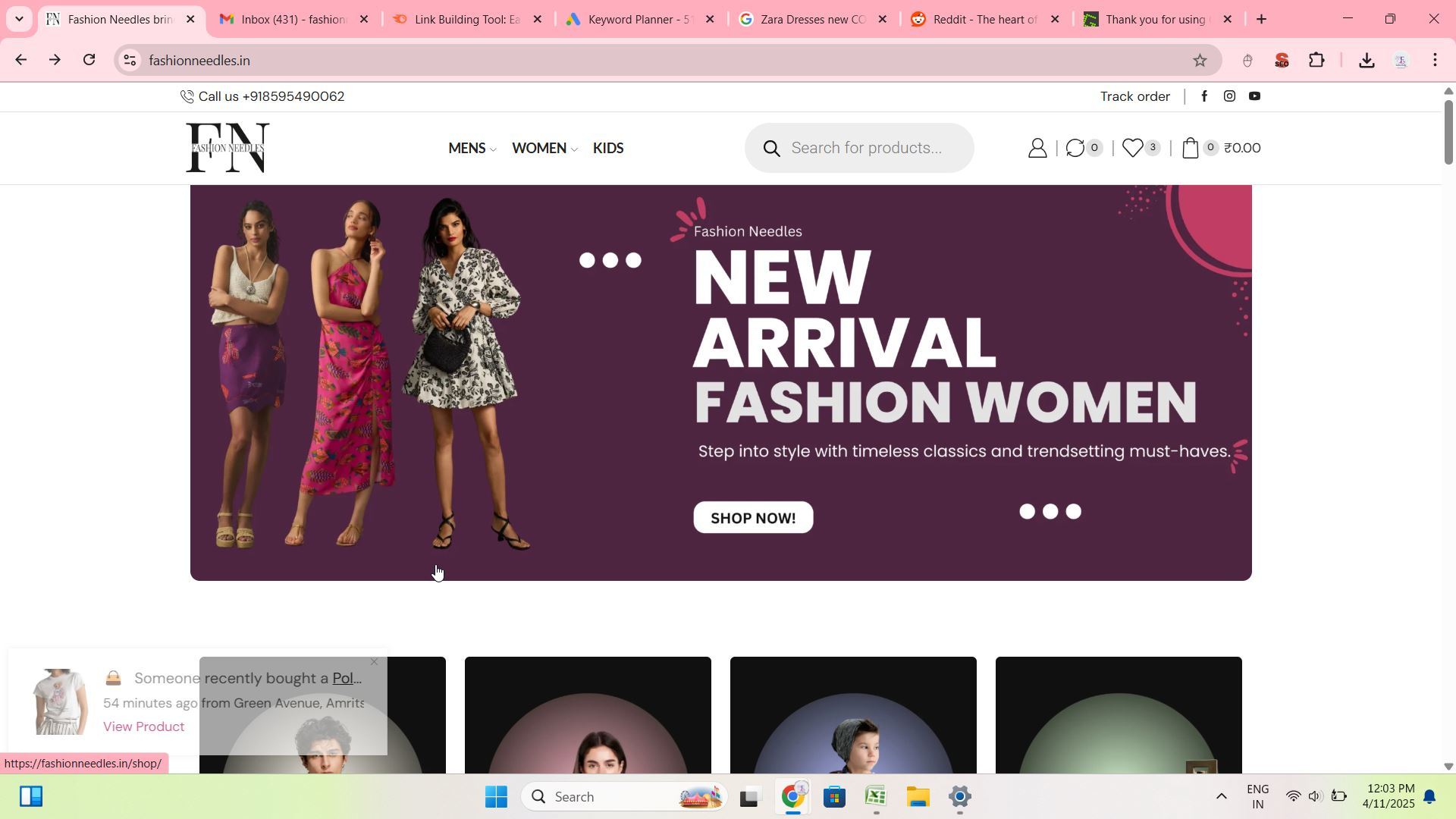Screen dimensions: 1456x819
Task: Expand the WOMEN menu dropdown
Action: click(x=544, y=149)
